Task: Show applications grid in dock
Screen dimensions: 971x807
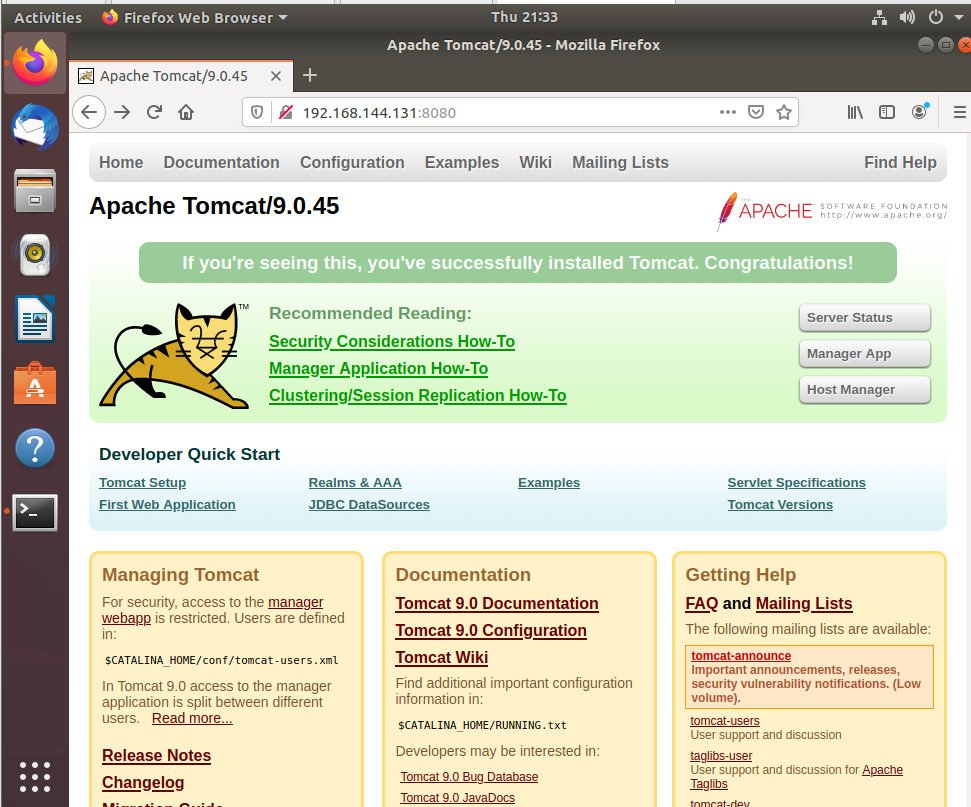Action: coord(35,777)
